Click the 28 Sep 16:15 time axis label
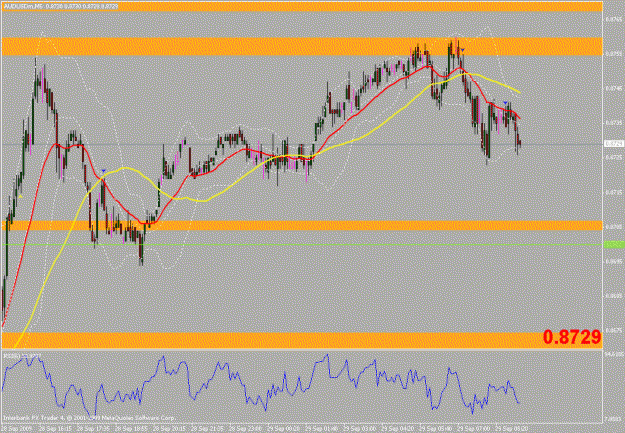Viewport: 625px width, 433px height. (x=55, y=429)
